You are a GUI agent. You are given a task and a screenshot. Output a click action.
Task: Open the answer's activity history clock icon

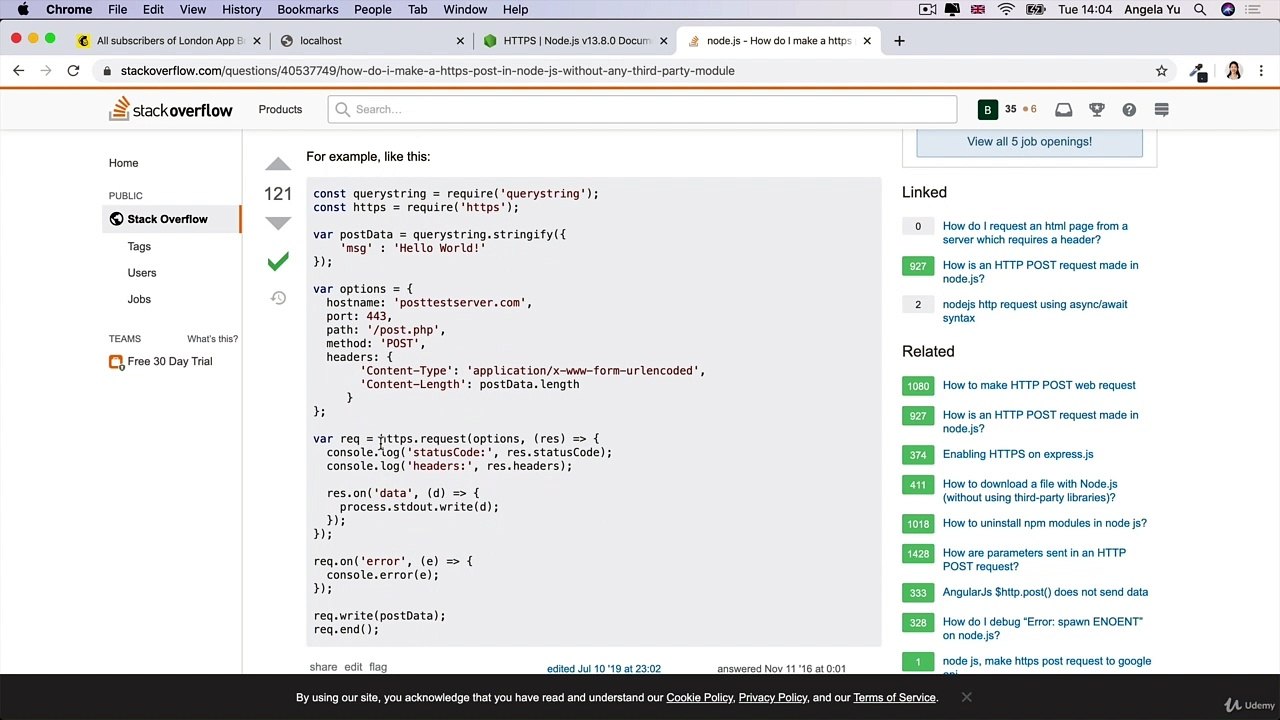pos(278,298)
